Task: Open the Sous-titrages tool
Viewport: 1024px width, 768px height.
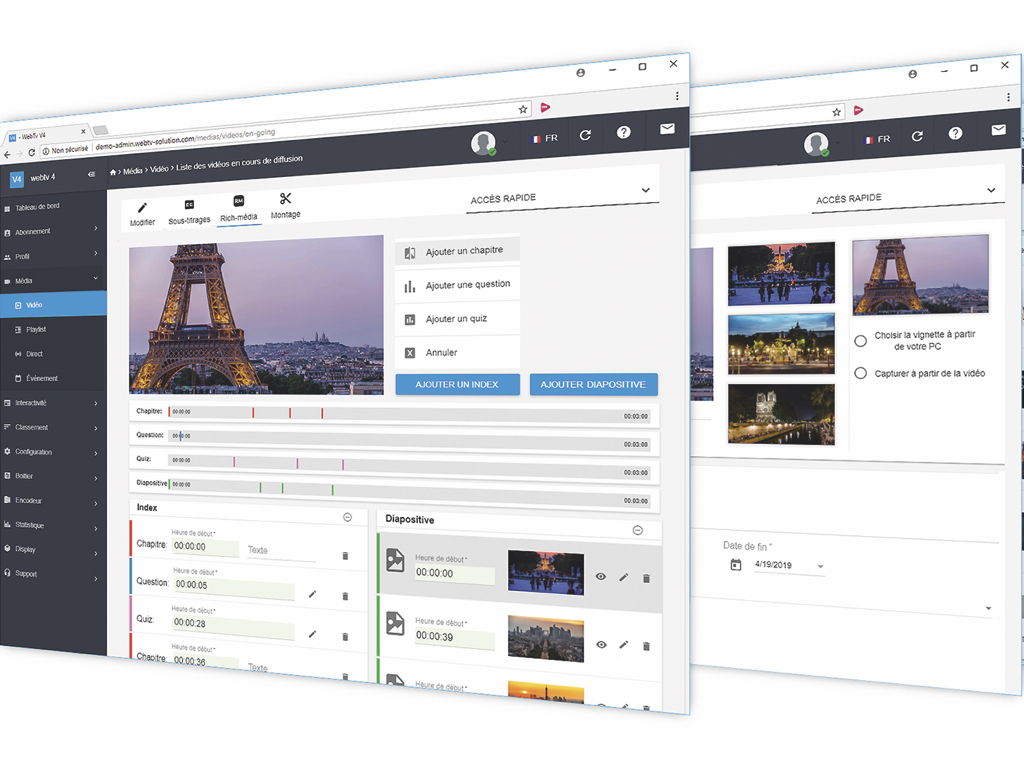Action: pos(189,206)
